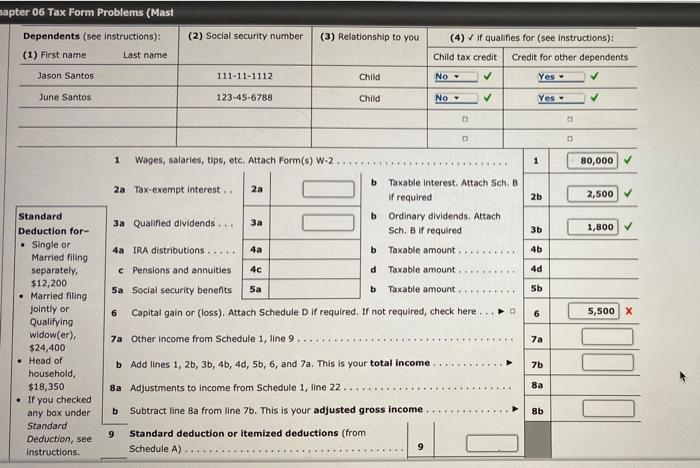Click the line 3a qualified dividends field
Screen dimensions: 700x468
click(x=328, y=222)
